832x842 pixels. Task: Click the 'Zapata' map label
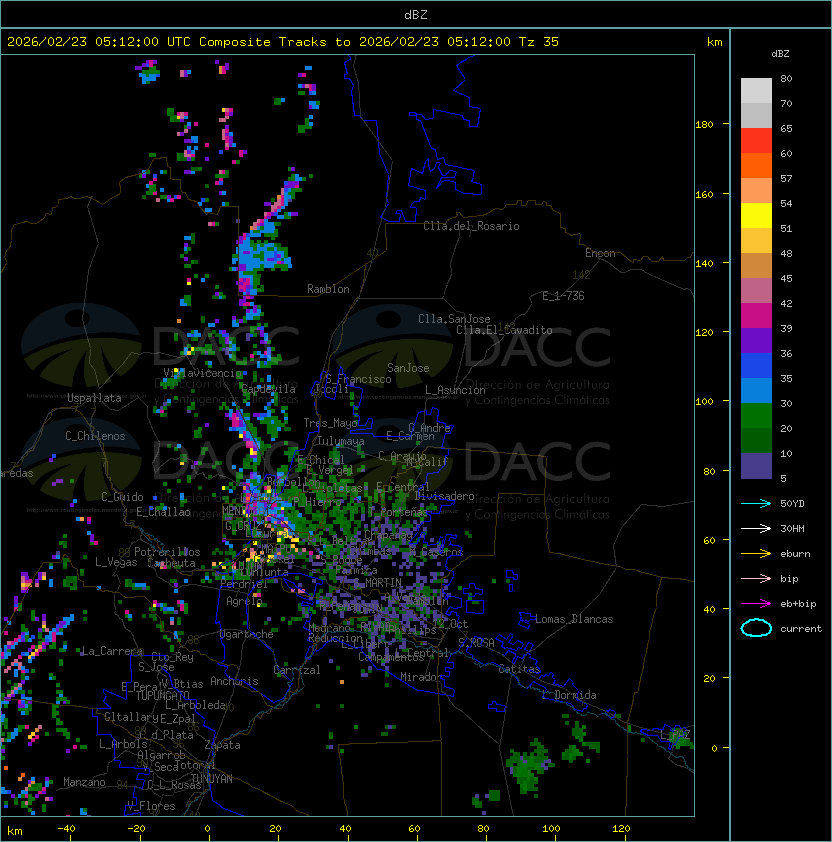[x=222, y=745]
